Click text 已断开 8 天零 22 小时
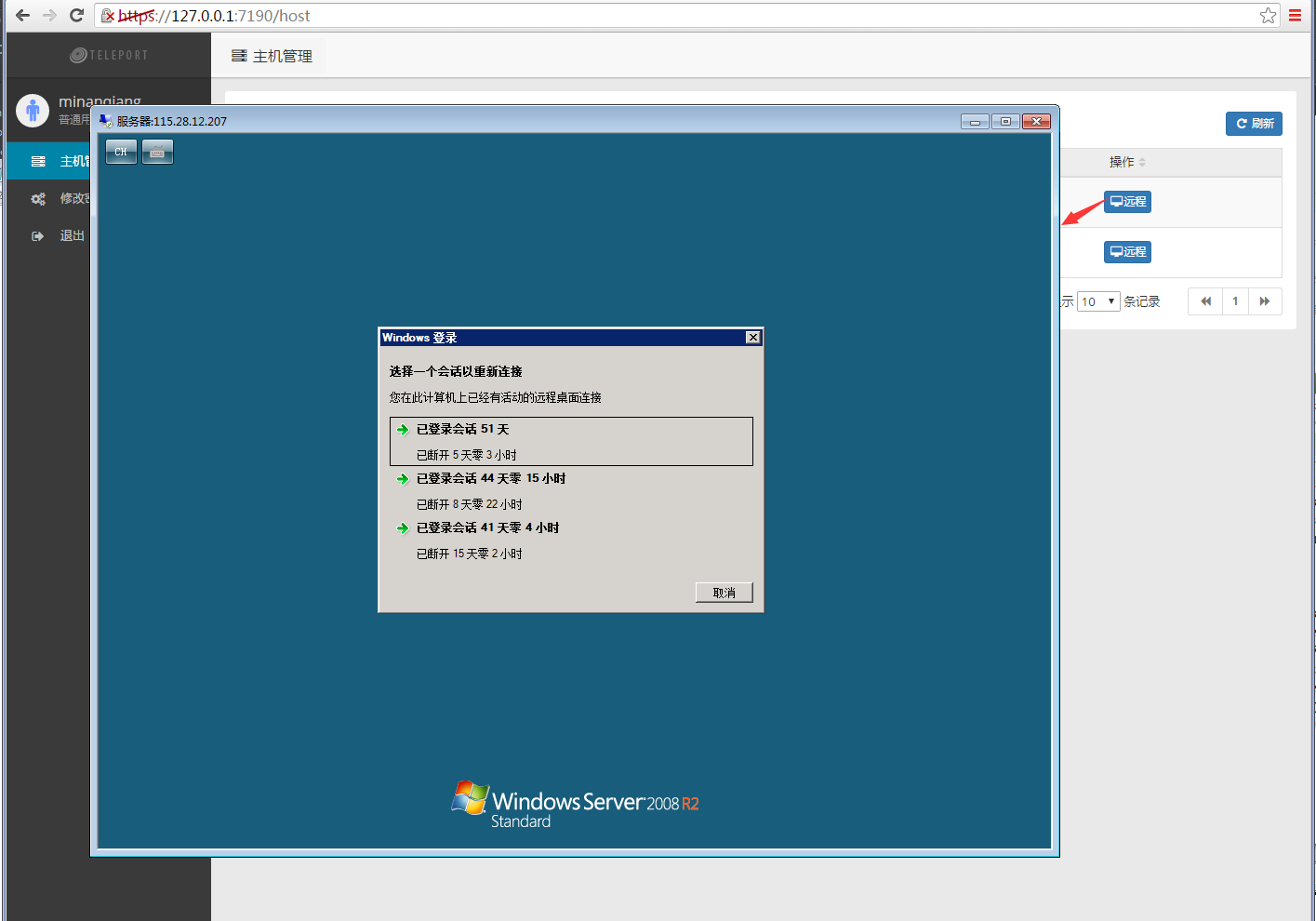1316x921 pixels. pos(469,504)
